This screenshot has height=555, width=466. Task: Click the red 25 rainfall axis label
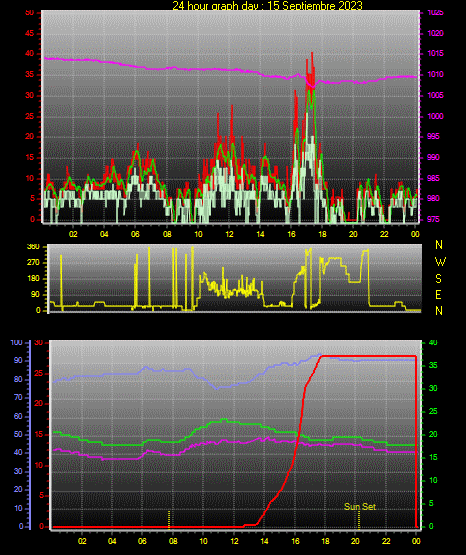coord(38,373)
